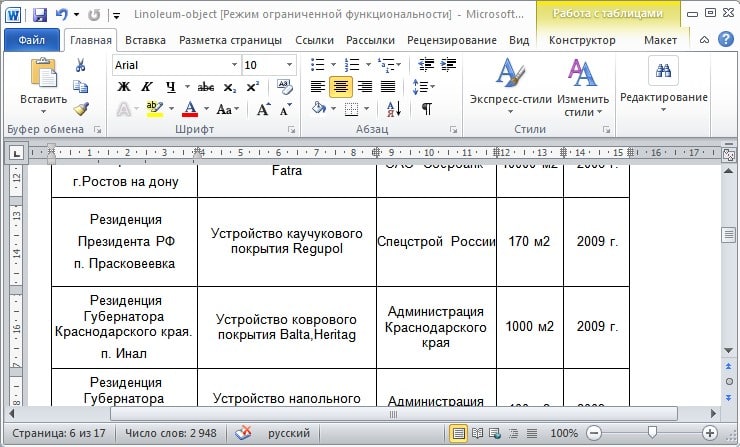Toggle center alignment
This screenshot has width=740, height=447.
340,87
